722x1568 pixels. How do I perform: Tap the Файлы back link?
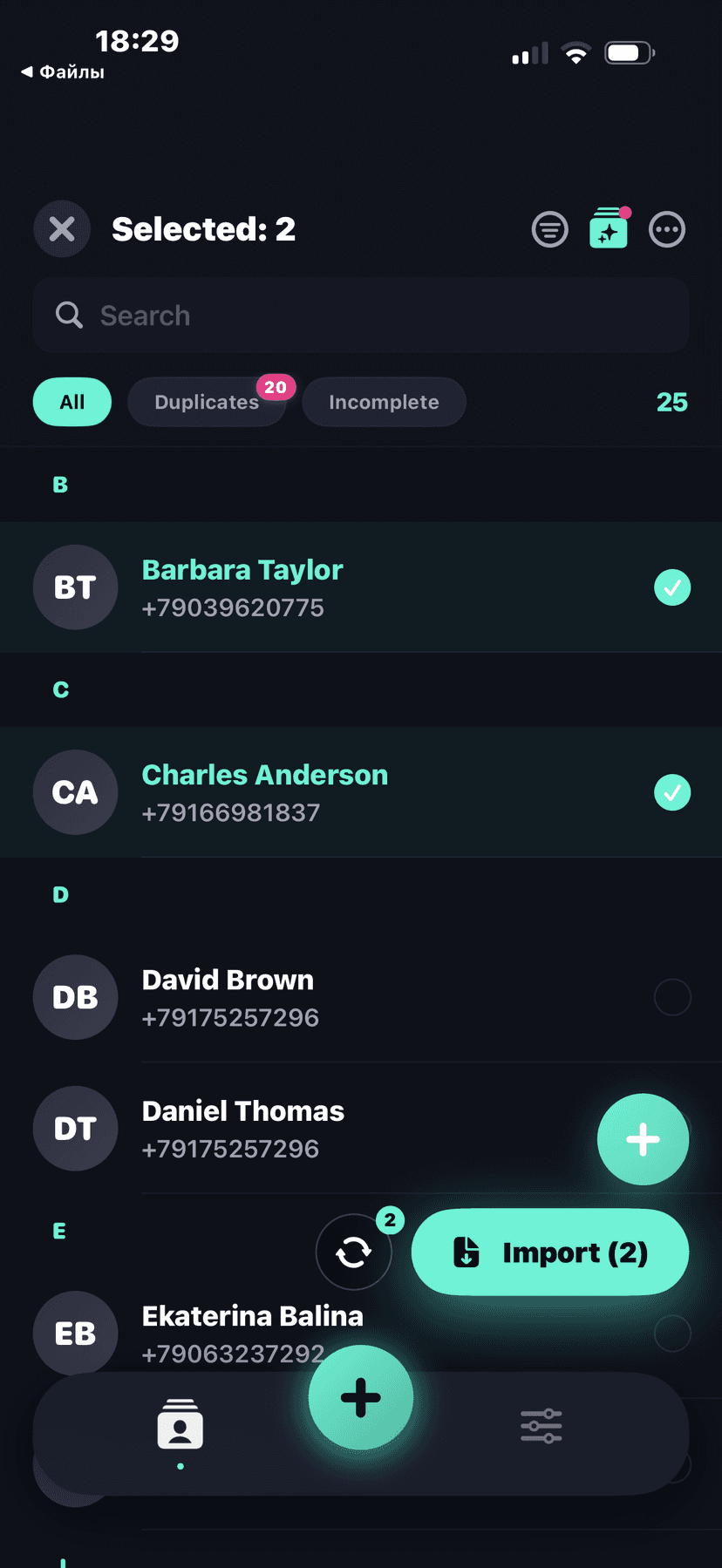click(61, 71)
